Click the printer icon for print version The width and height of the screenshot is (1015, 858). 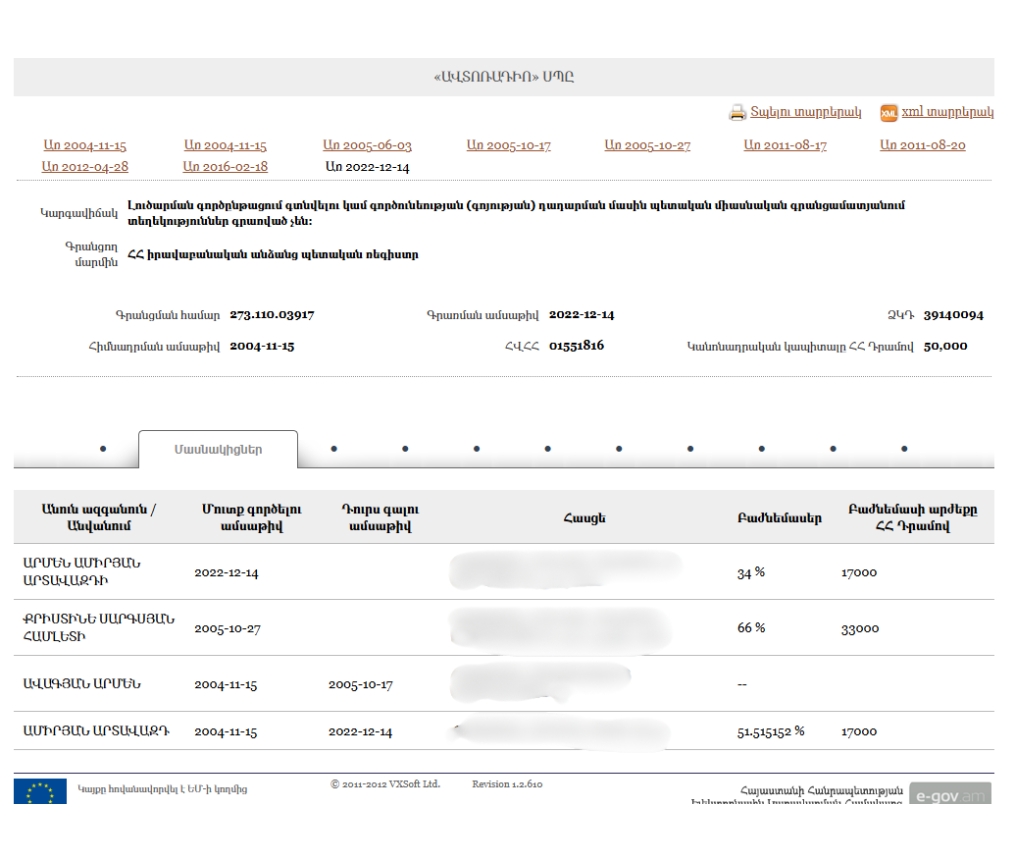(738, 112)
